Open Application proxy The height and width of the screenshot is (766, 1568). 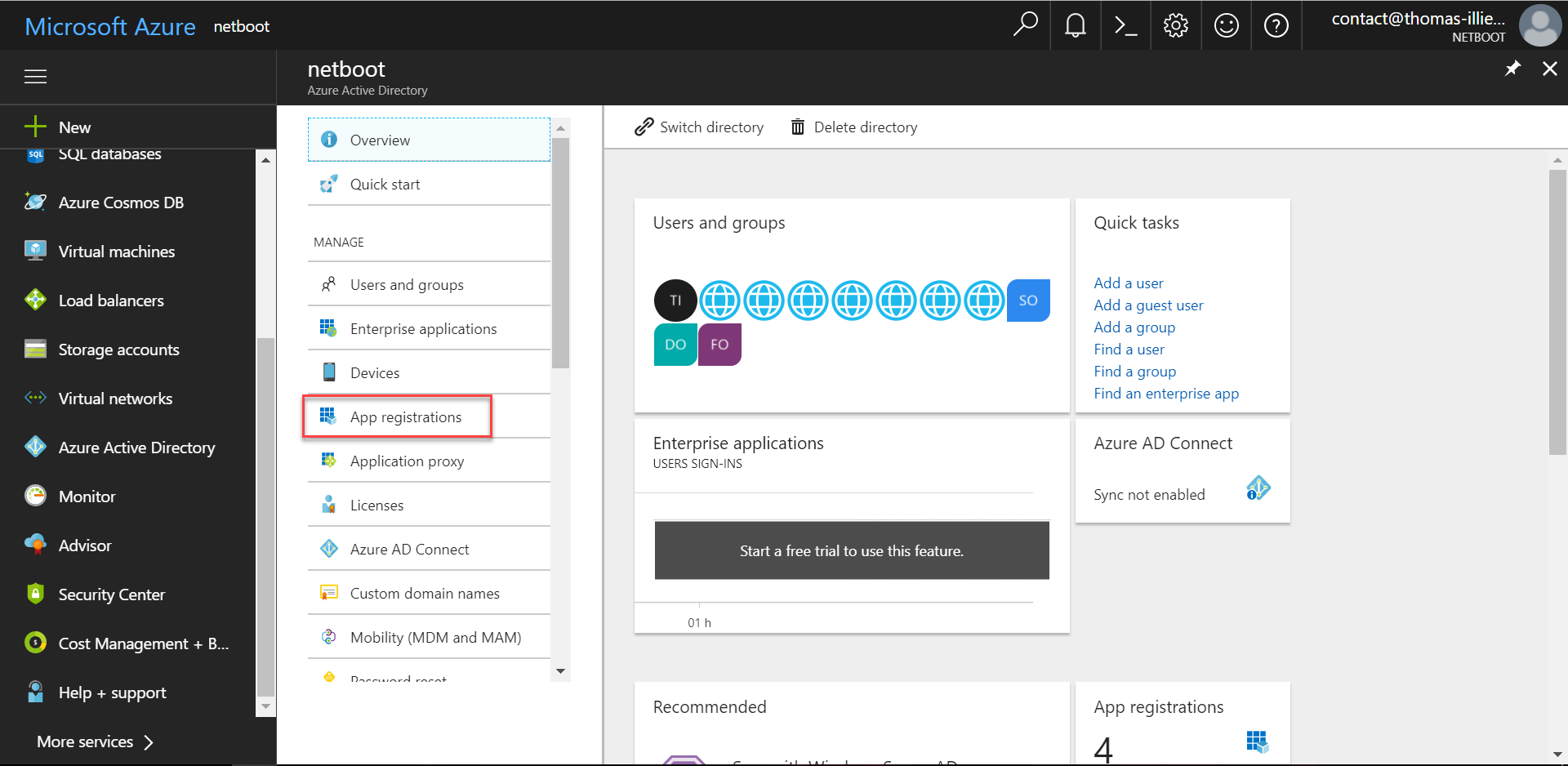tap(429, 461)
